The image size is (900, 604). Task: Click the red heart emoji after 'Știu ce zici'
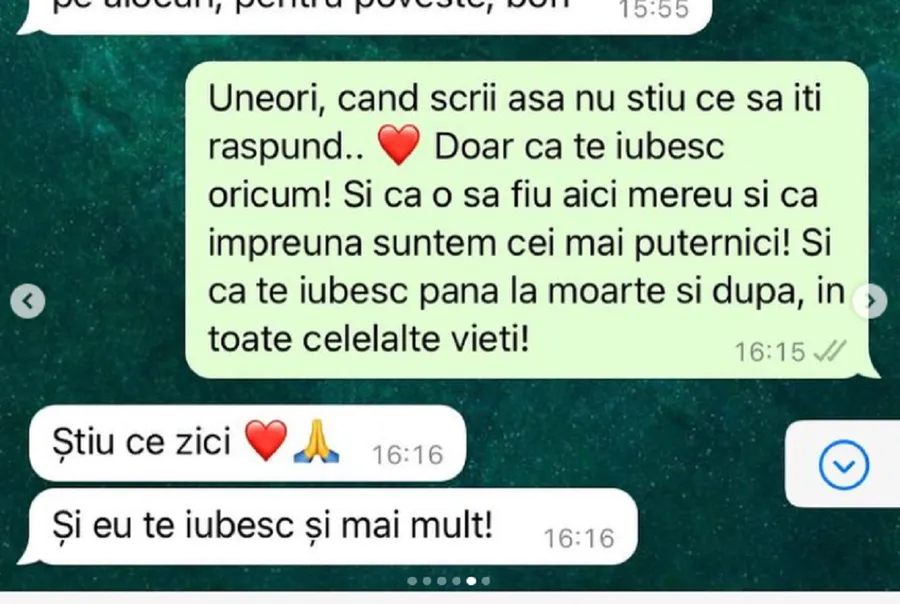(x=266, y=440)
